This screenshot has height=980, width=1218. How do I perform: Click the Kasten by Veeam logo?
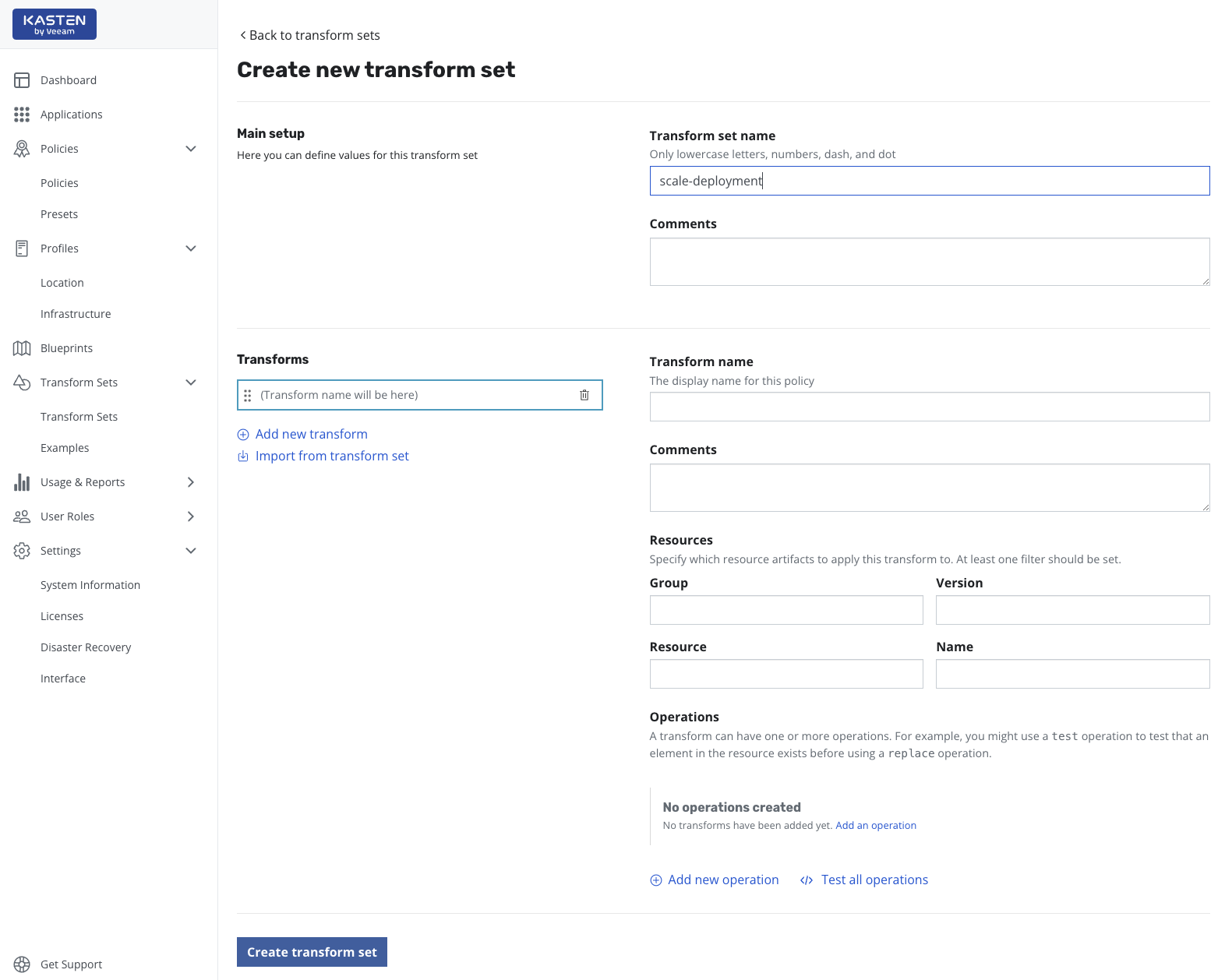pyautogui.click(x=55, y=24)
